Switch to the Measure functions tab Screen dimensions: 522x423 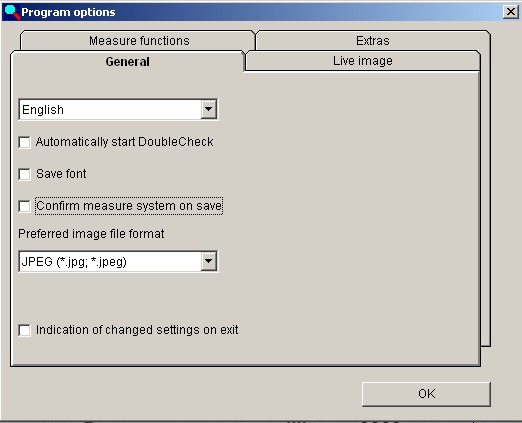pyautogui.click(x=139, y=41)
